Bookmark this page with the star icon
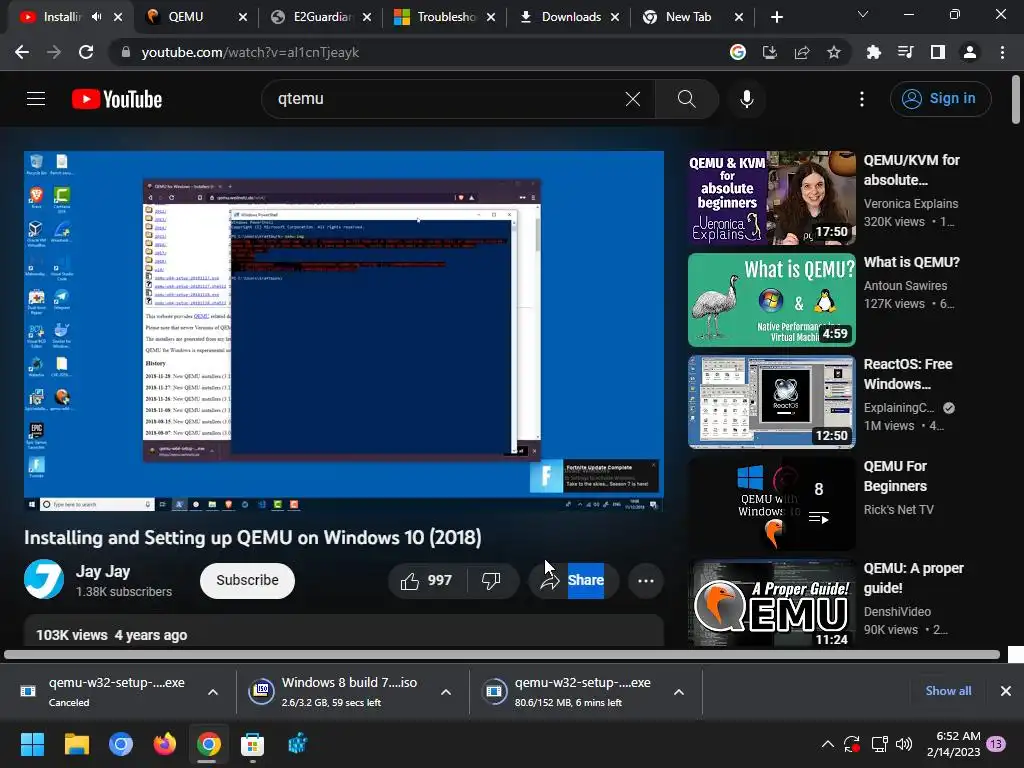1024x768 pixels. [x=834, y=52]
